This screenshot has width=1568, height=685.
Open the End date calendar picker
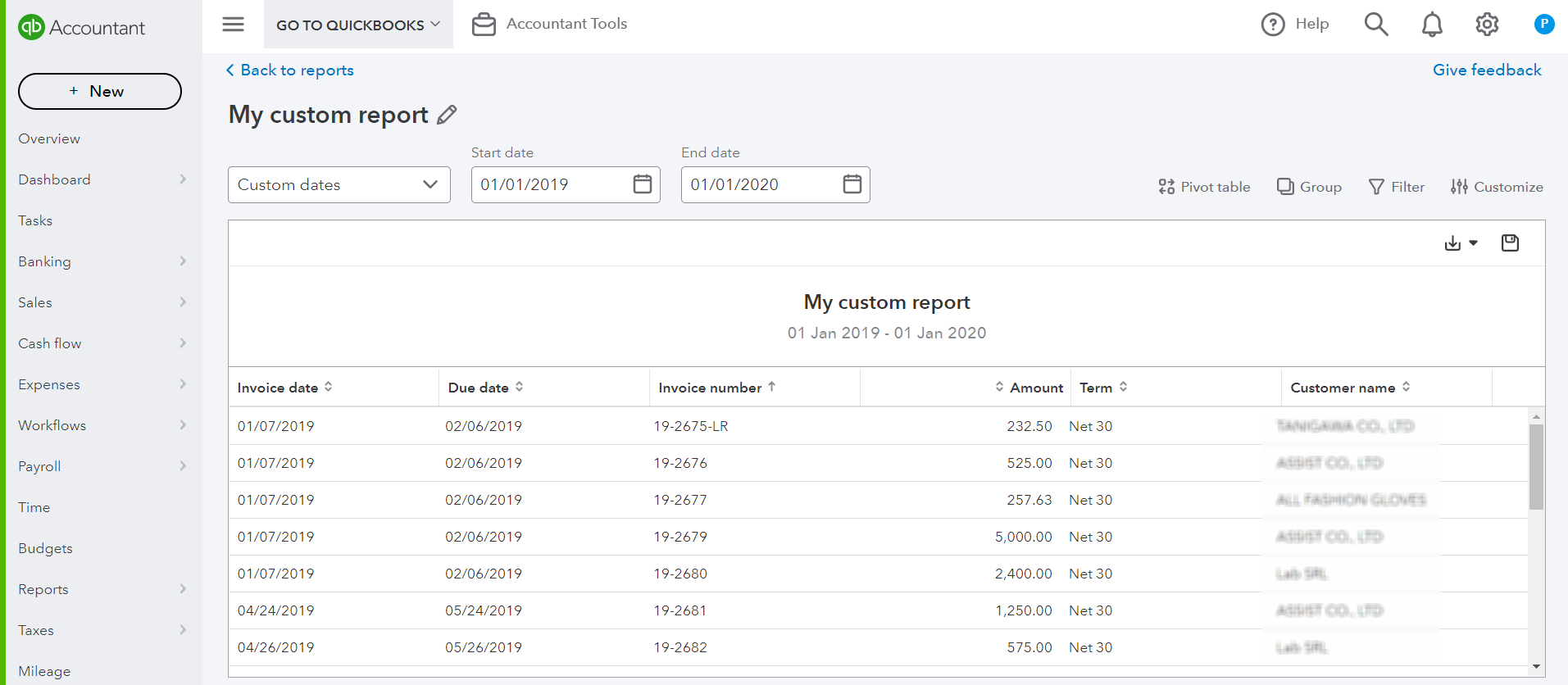click(x=852, y=184)
